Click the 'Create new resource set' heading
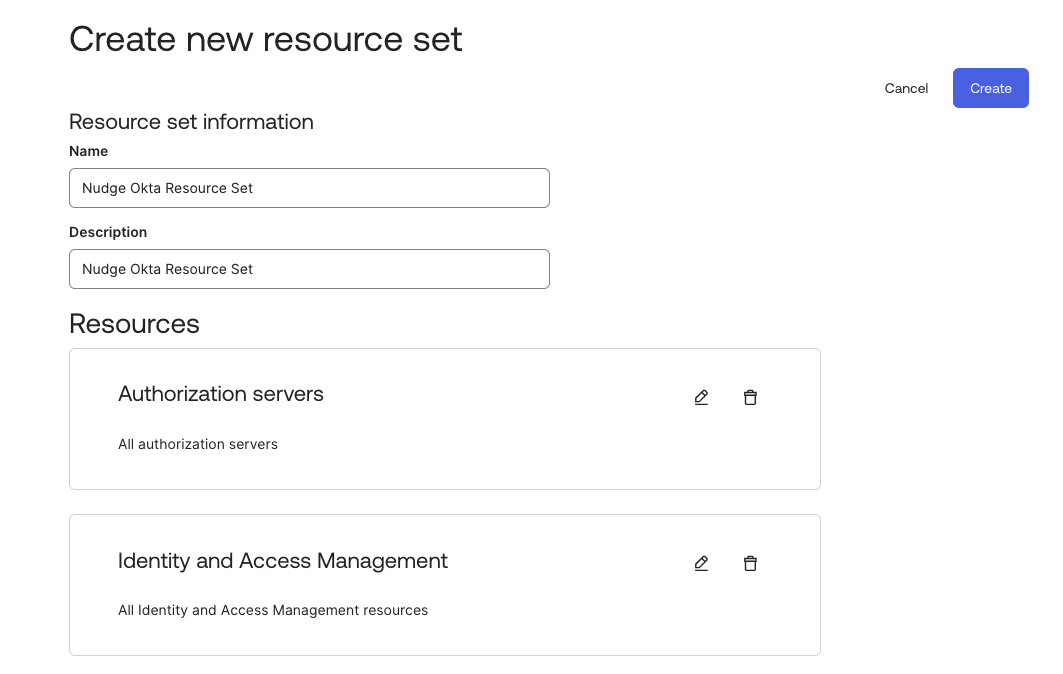 click(x=266, y=39)
